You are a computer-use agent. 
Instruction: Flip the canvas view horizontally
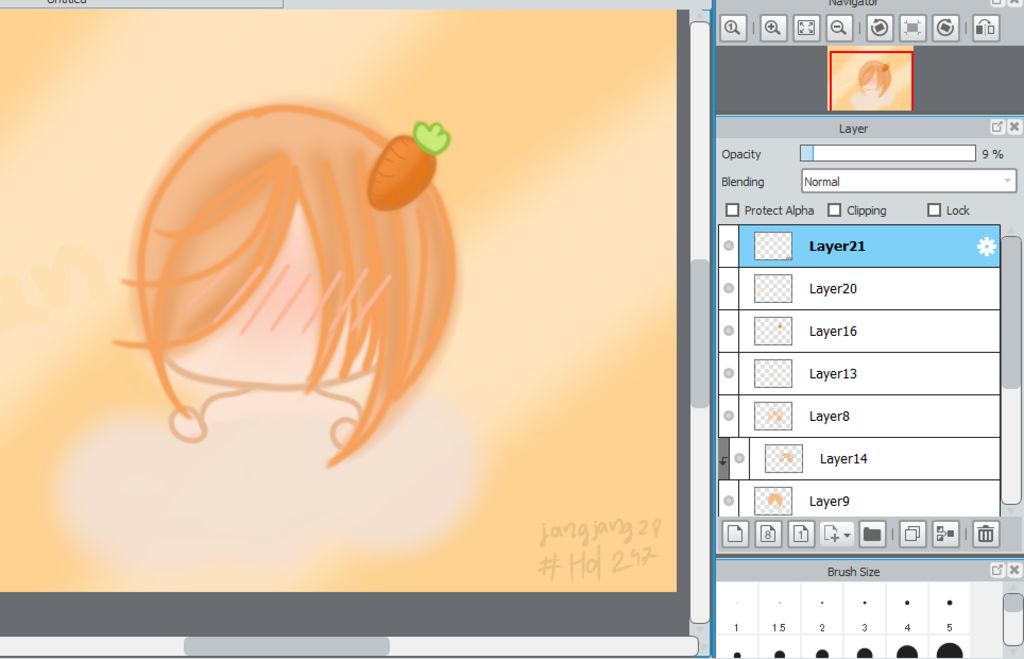pos(985,28)
